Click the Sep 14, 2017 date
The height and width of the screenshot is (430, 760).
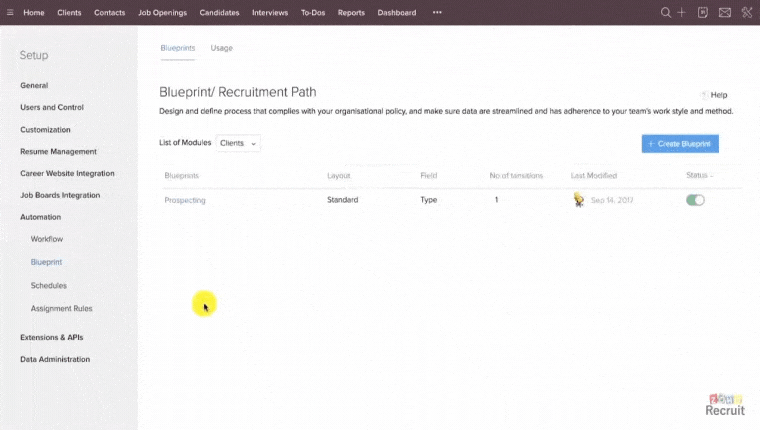[612, 200]
